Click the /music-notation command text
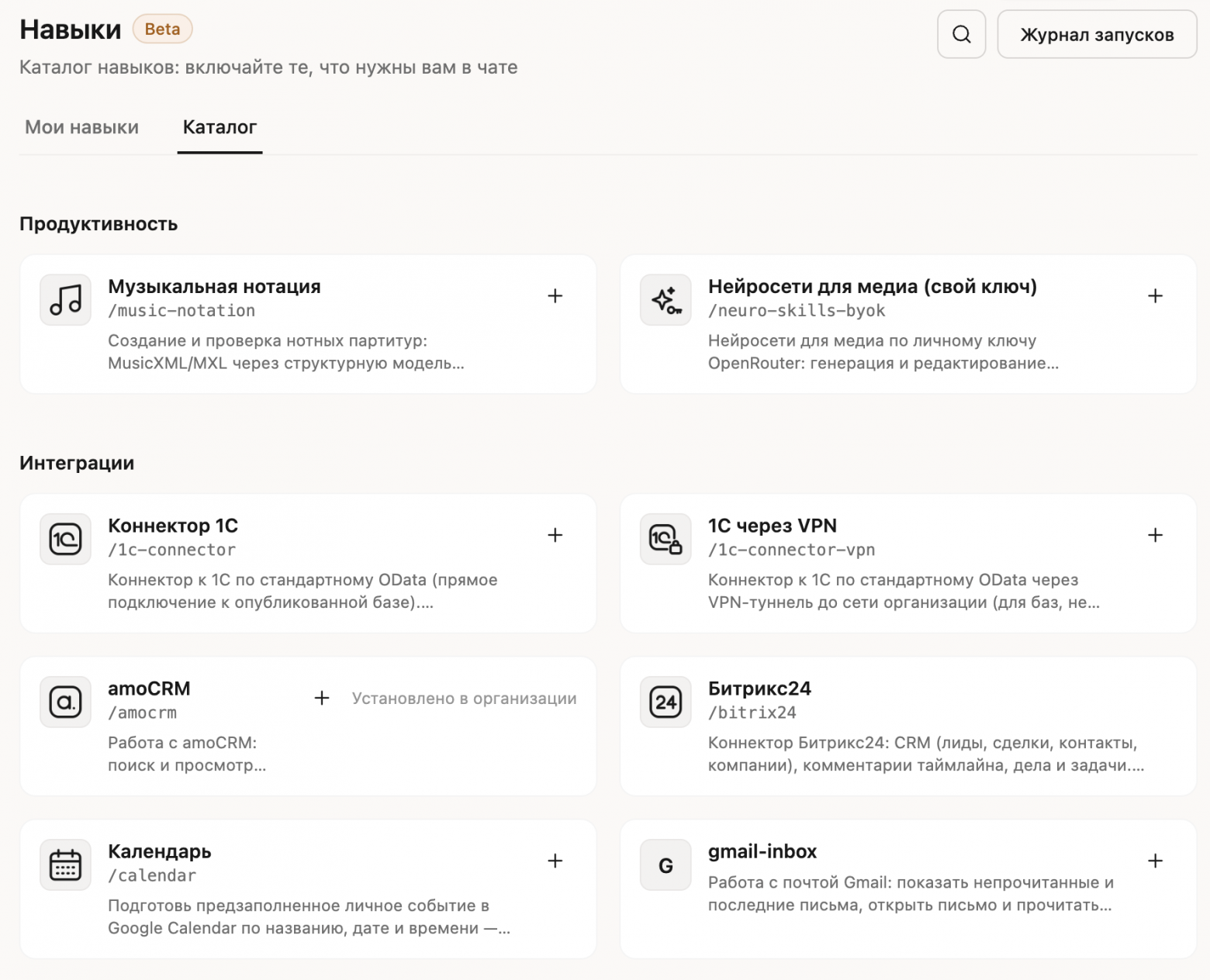The image size is (1210, 980). tap(181, 311)
